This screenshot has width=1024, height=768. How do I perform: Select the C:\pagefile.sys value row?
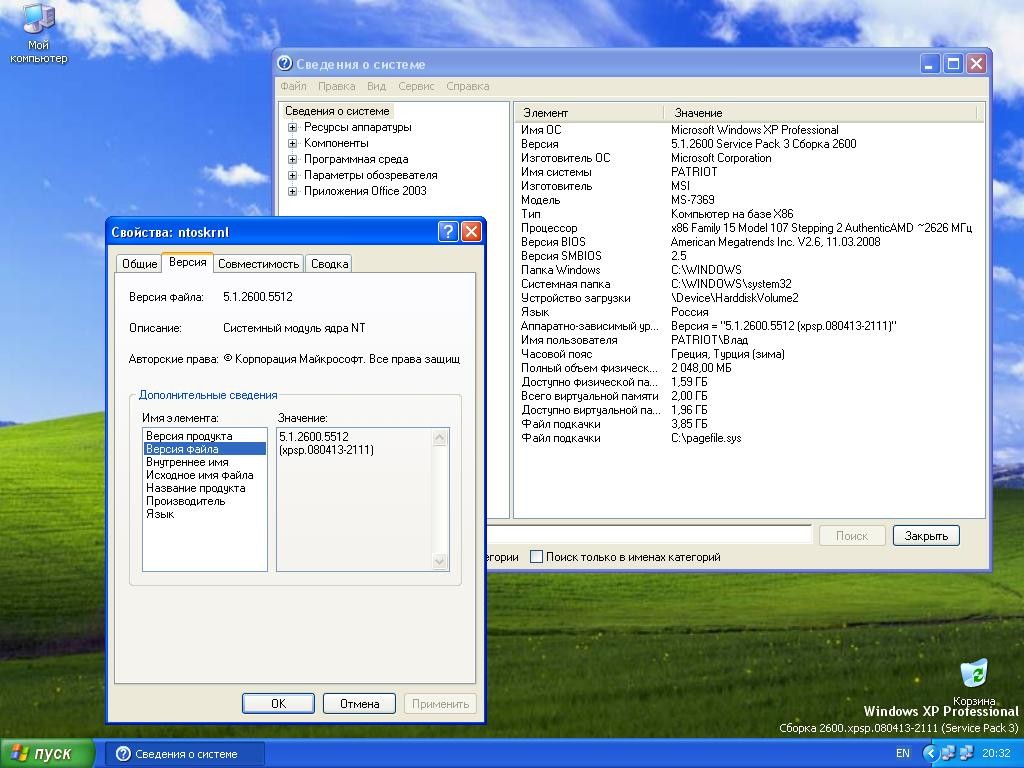click(x=749, y=438)
